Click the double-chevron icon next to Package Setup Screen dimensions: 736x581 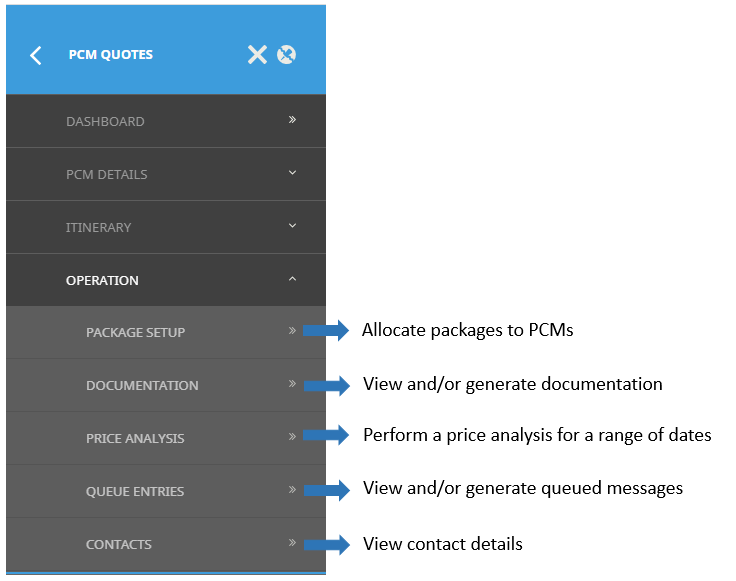click(292, 331)
